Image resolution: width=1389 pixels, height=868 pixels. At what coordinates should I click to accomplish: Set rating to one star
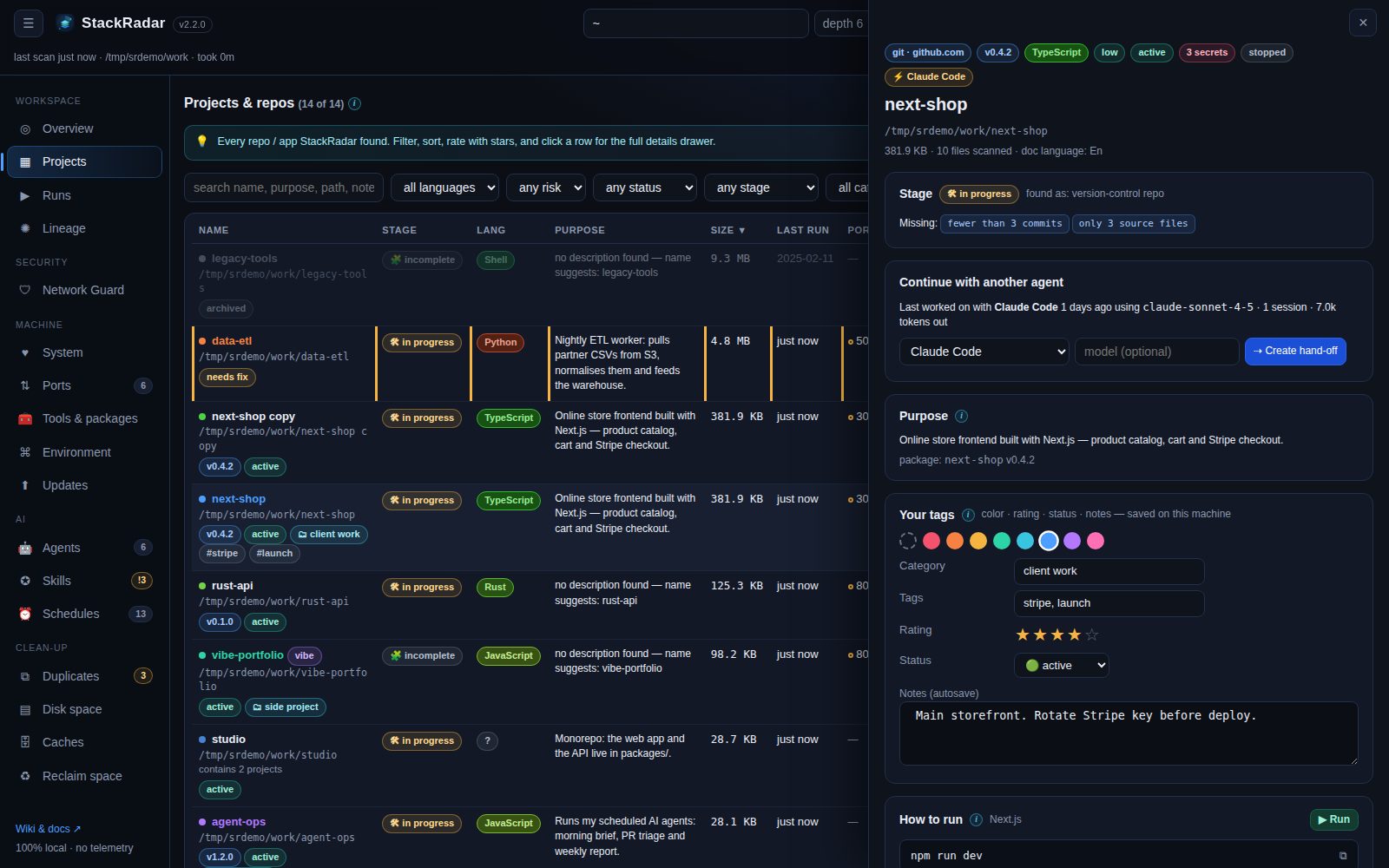(x=1023, y=635)
